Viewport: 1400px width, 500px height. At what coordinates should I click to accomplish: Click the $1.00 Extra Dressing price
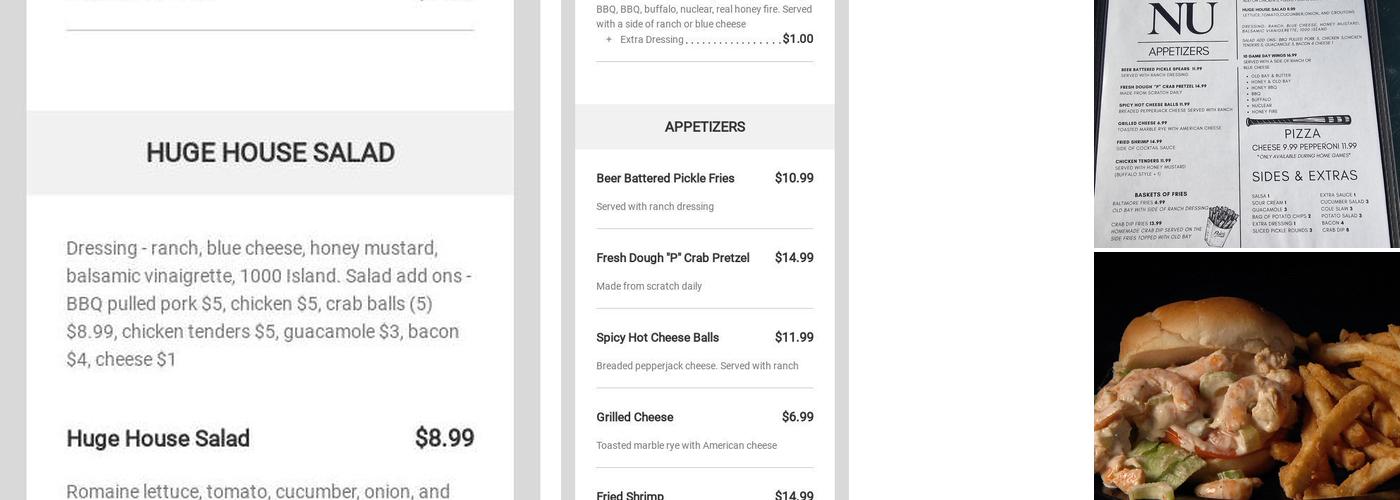tap(797, 39)
